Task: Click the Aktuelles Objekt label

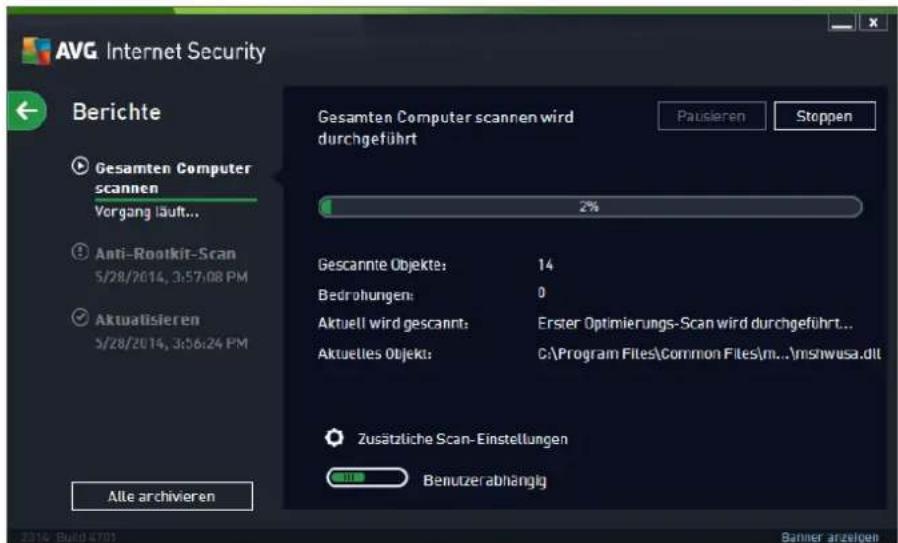Action: (375, 354)
